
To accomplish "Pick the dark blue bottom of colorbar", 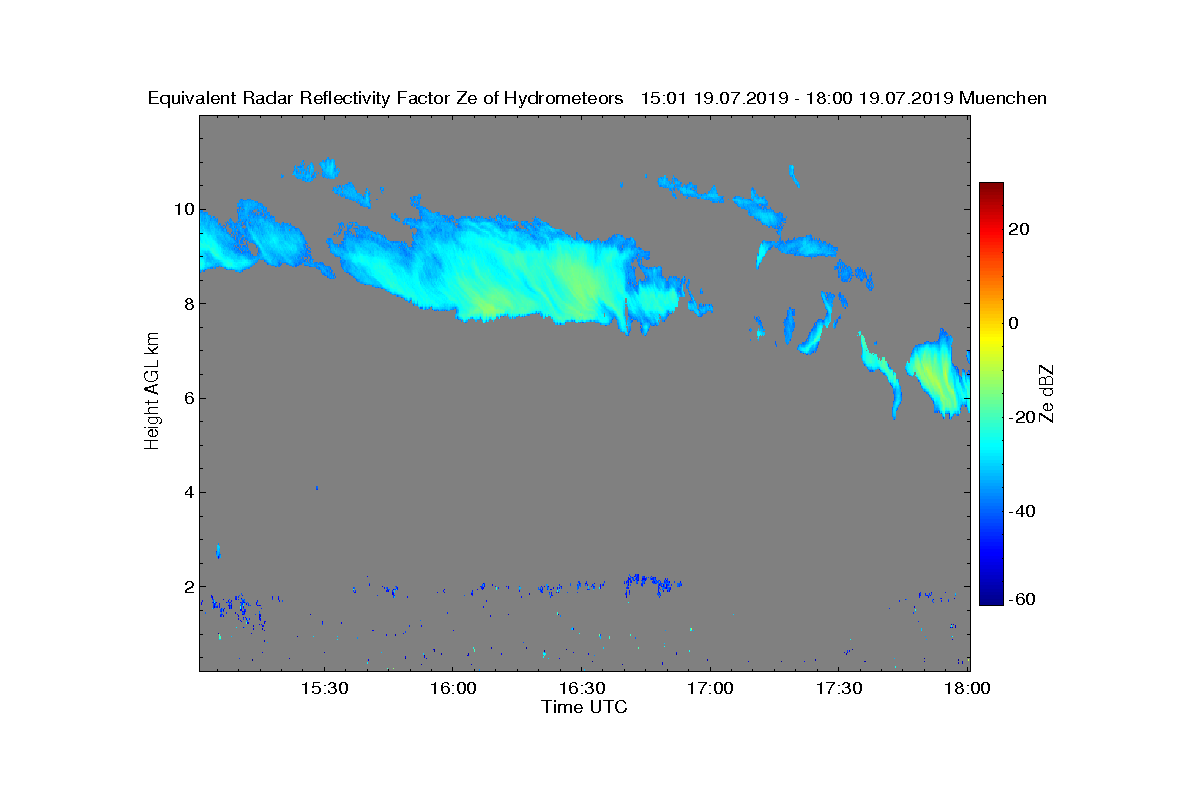I will click(x=991, y=599).
